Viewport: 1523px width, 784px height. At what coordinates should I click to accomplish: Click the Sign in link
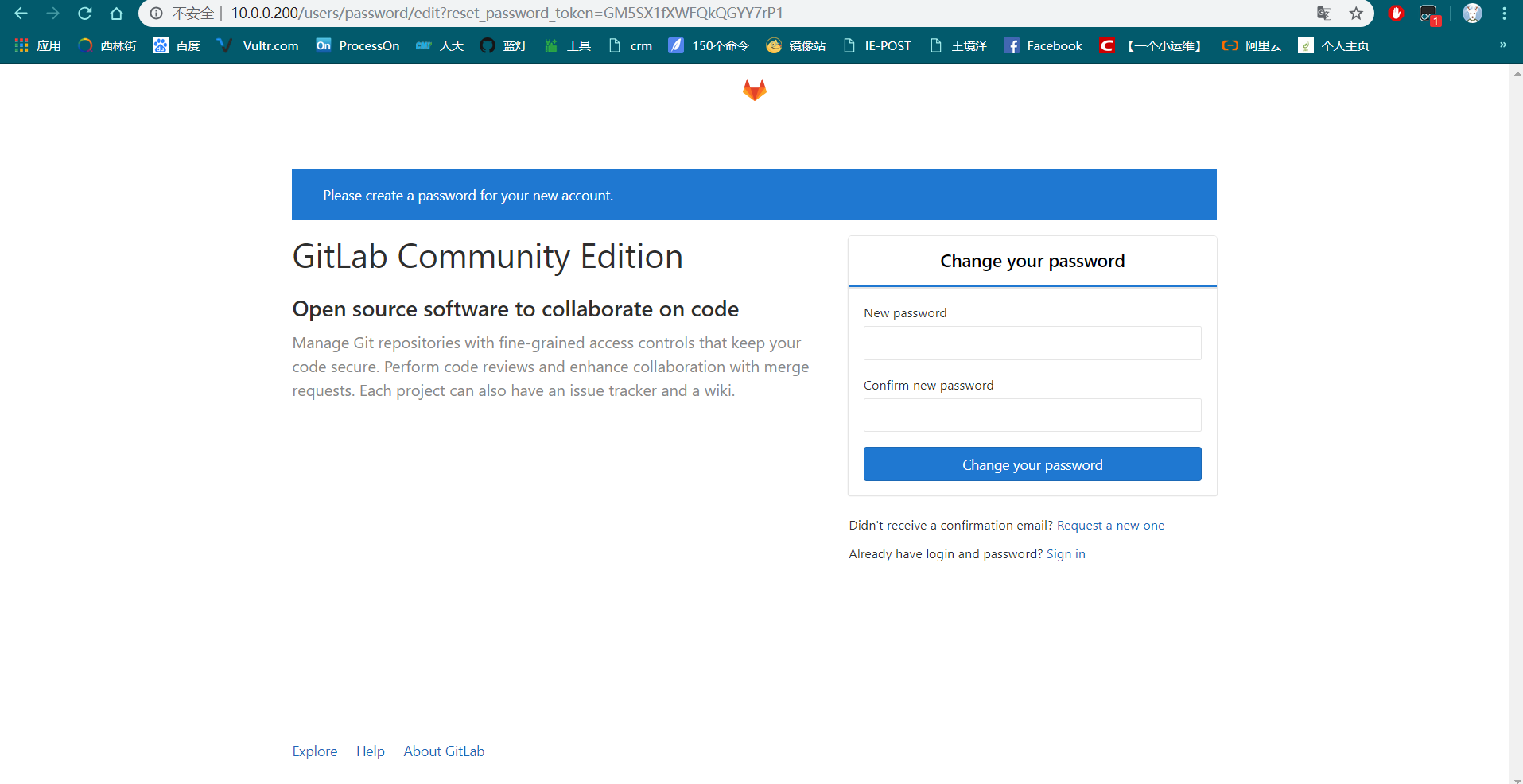(1065, 553)
